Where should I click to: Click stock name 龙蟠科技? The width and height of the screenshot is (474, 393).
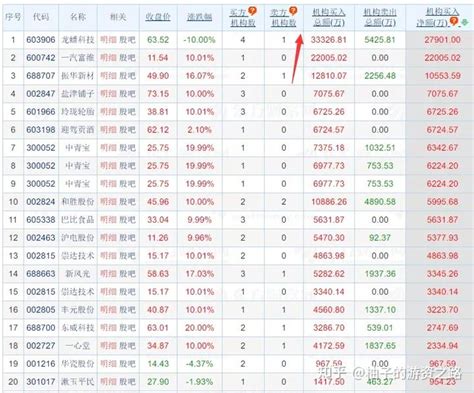(x=78, y=40)
